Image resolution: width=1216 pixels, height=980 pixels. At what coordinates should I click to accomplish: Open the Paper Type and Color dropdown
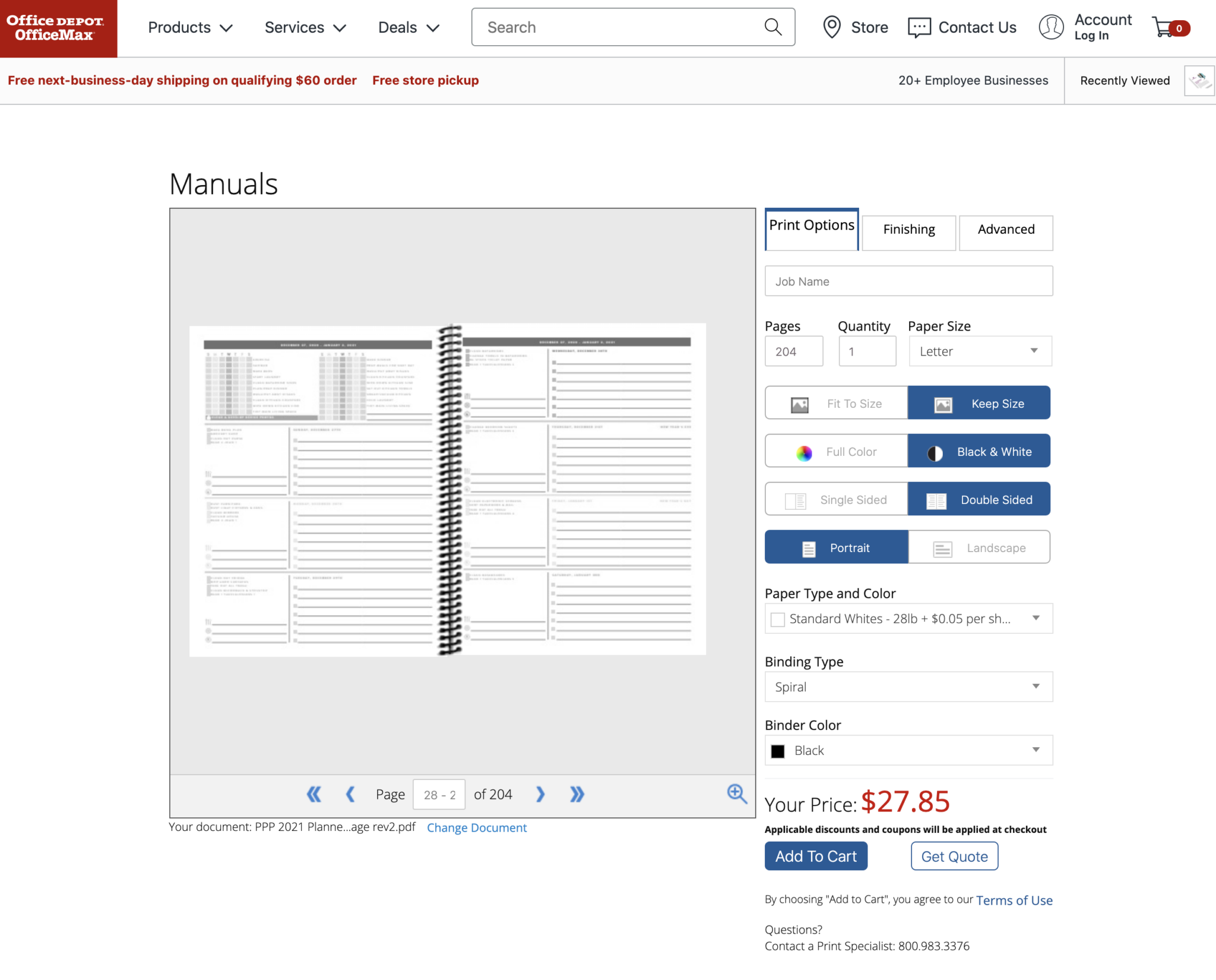click(908, 619)
